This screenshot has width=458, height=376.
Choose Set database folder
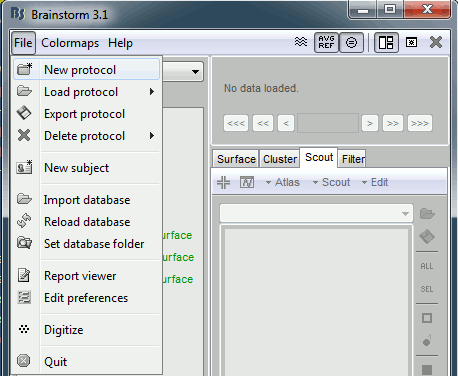86,244
